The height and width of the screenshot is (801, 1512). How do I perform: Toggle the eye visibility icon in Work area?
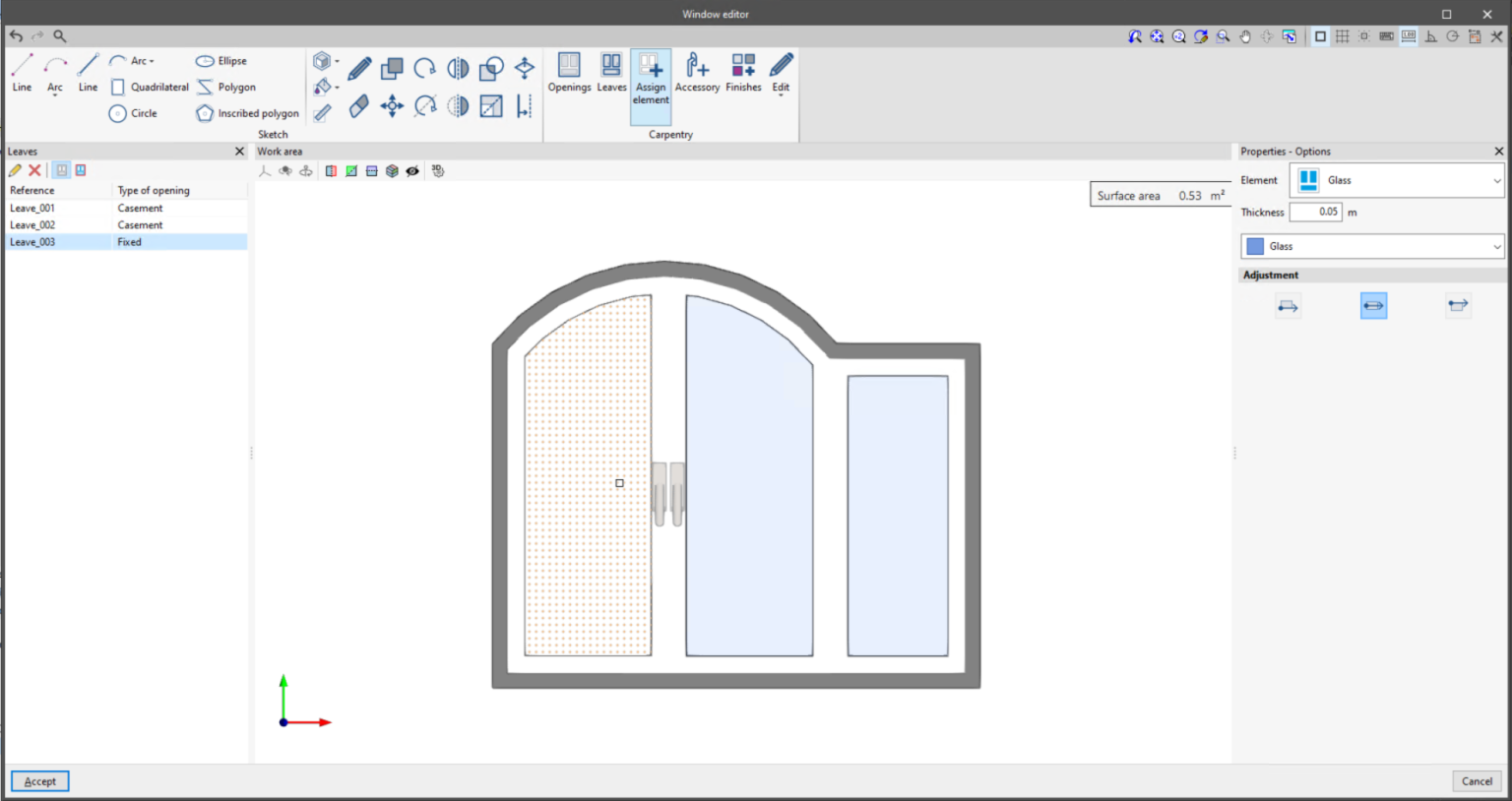pos(412,171)
